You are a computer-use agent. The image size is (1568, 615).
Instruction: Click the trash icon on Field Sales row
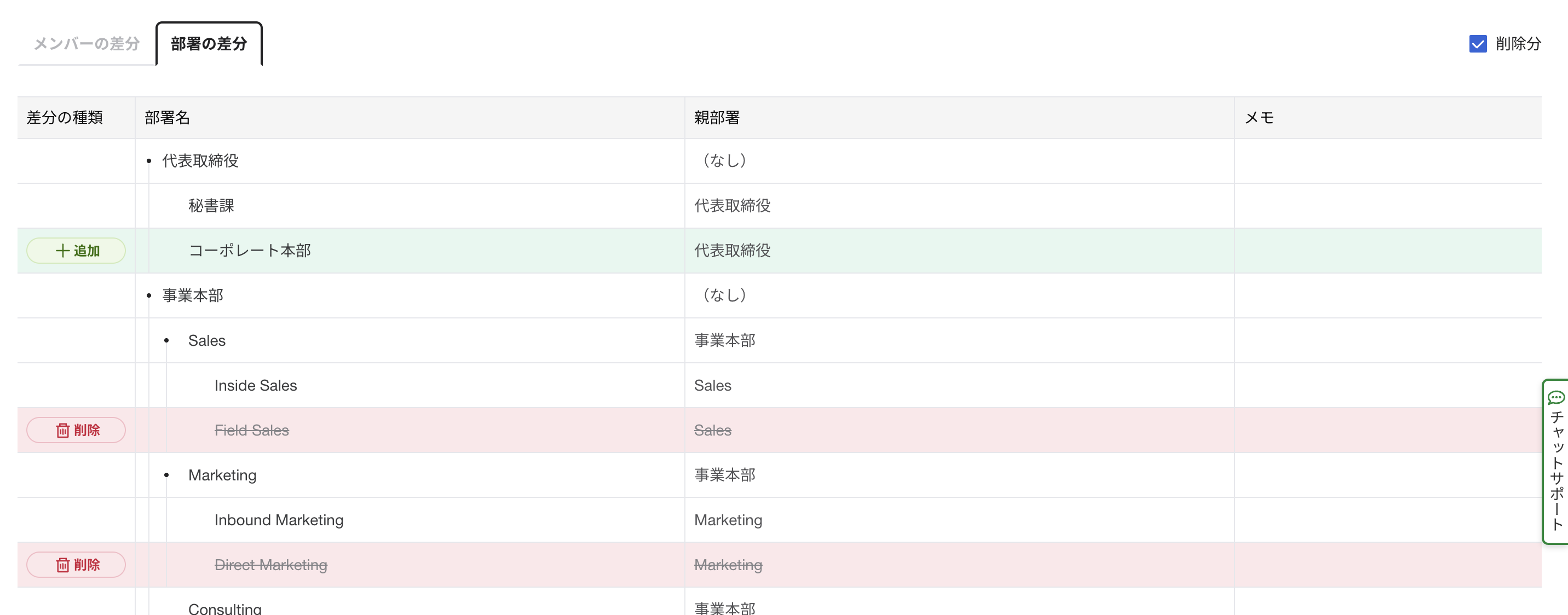click(x=63, y=431)
